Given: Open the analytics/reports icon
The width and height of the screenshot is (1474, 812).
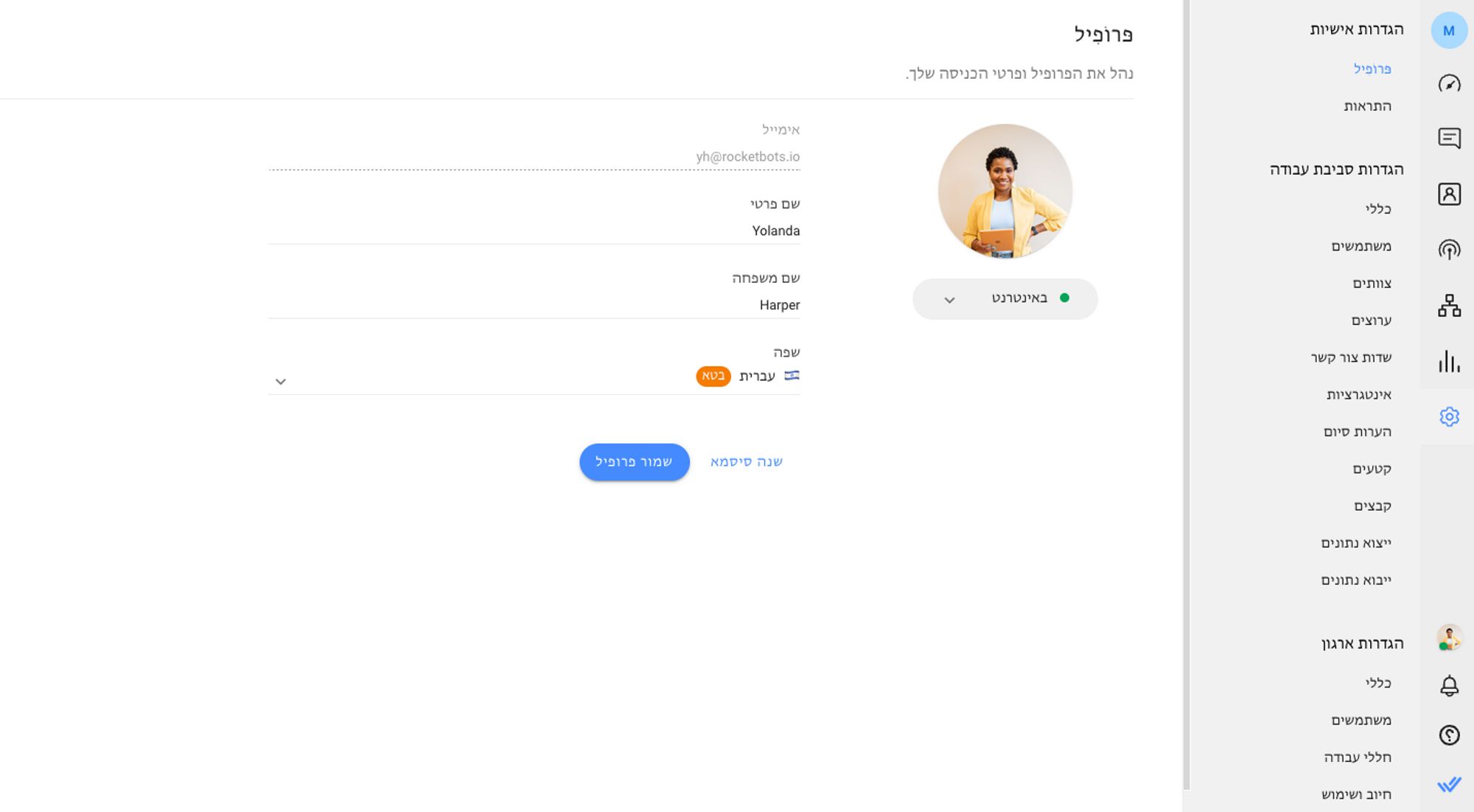Looking at the screenshot, I should click(1448, 362).
